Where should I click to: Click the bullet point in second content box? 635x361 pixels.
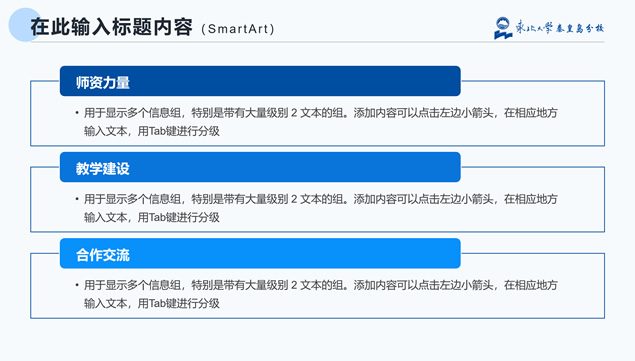(77, 199)
